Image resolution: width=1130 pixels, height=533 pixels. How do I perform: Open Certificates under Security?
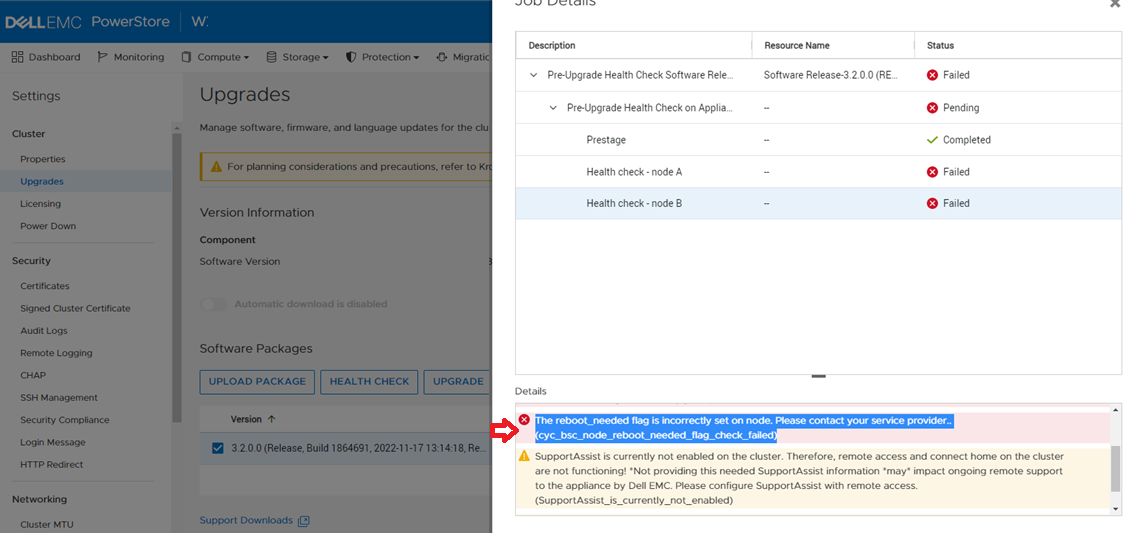pos(45,286)
